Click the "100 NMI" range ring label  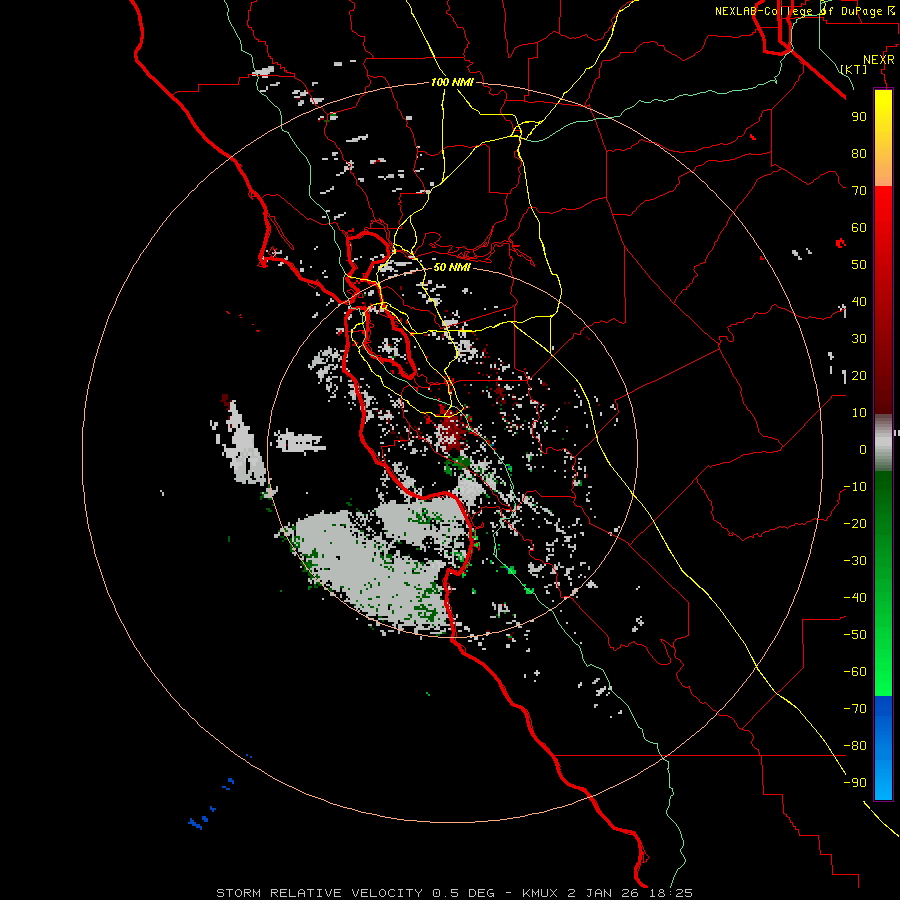click(x=452, y=82)
